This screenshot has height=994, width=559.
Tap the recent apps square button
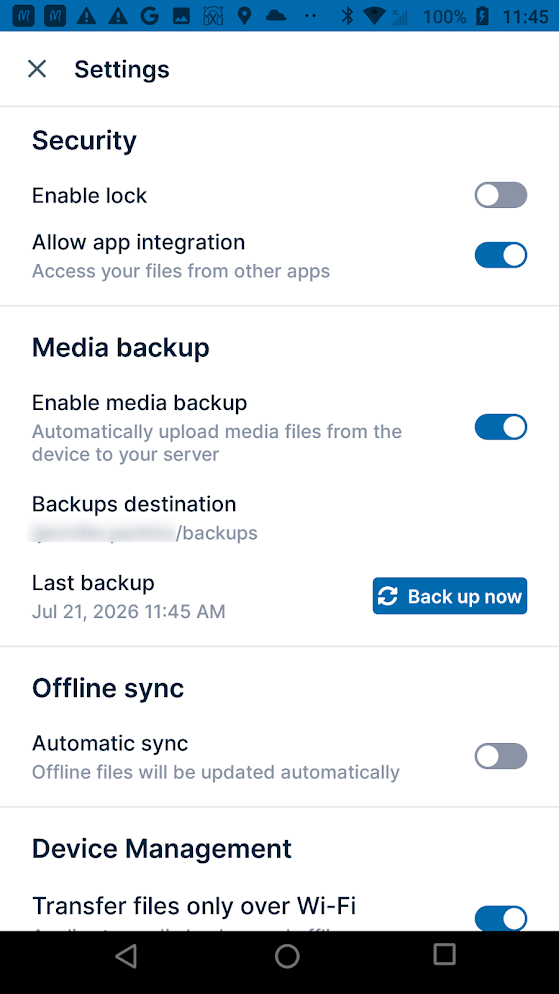[444, 954]
